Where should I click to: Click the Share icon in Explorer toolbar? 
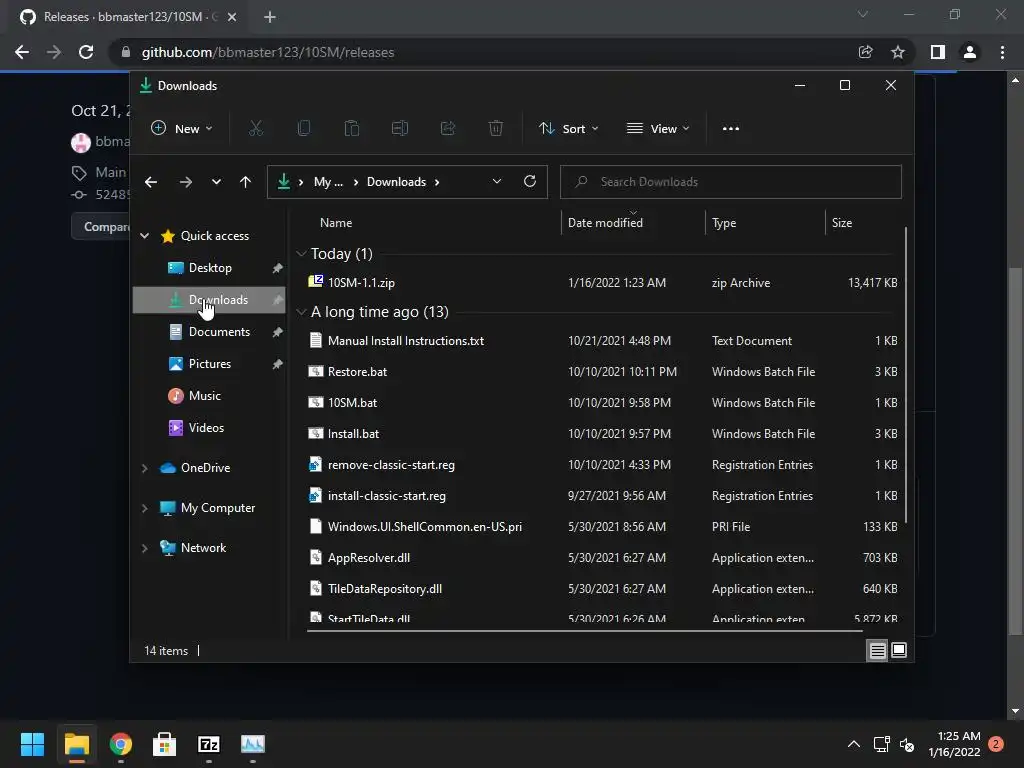448,129
